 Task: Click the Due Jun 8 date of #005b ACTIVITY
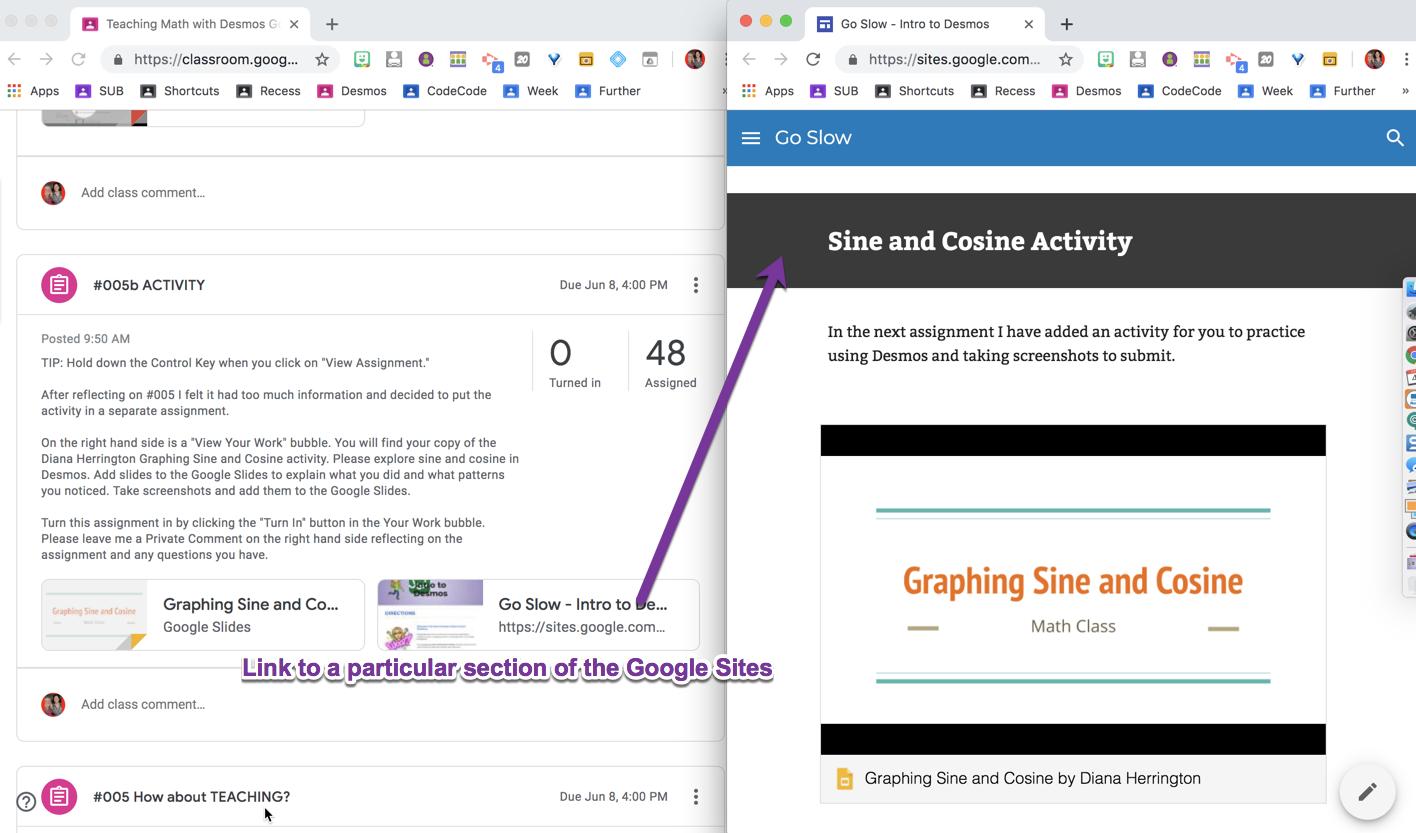(613, 285)
